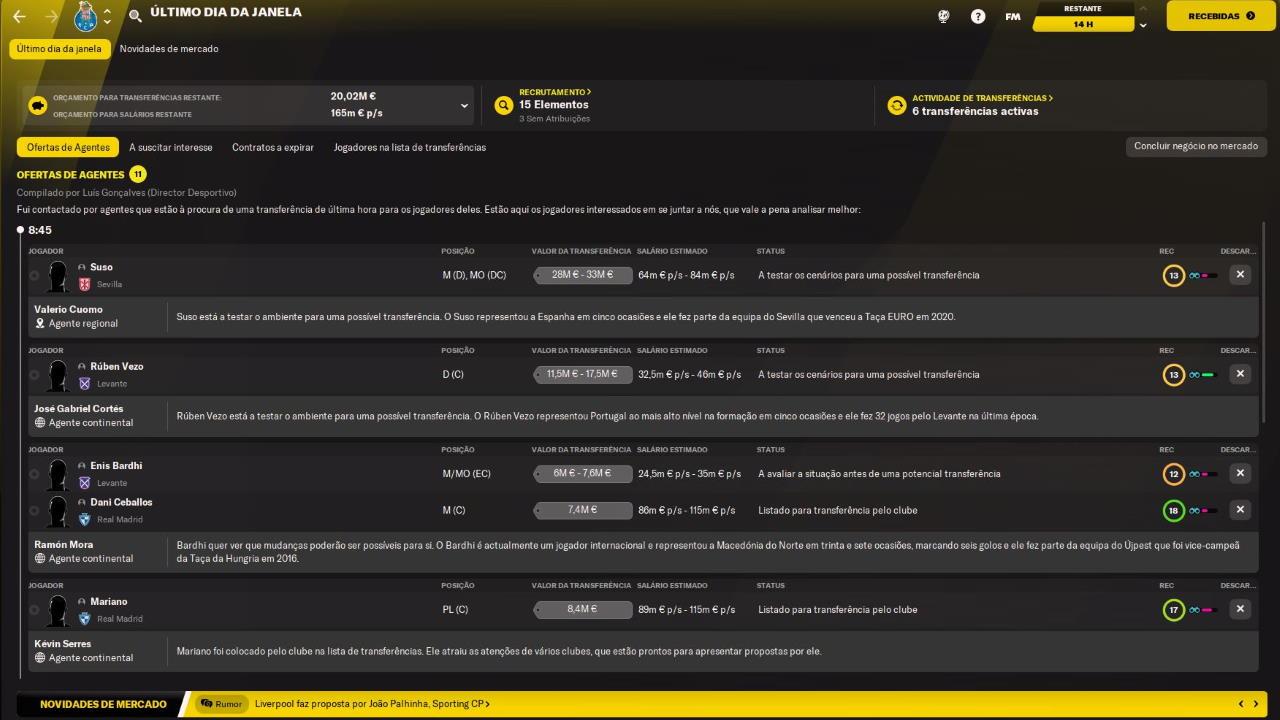Click Mariano's Real Madrid crest icon
Image resolution: width=1280 pixels, height=720 pixels.
click(84, 618)
